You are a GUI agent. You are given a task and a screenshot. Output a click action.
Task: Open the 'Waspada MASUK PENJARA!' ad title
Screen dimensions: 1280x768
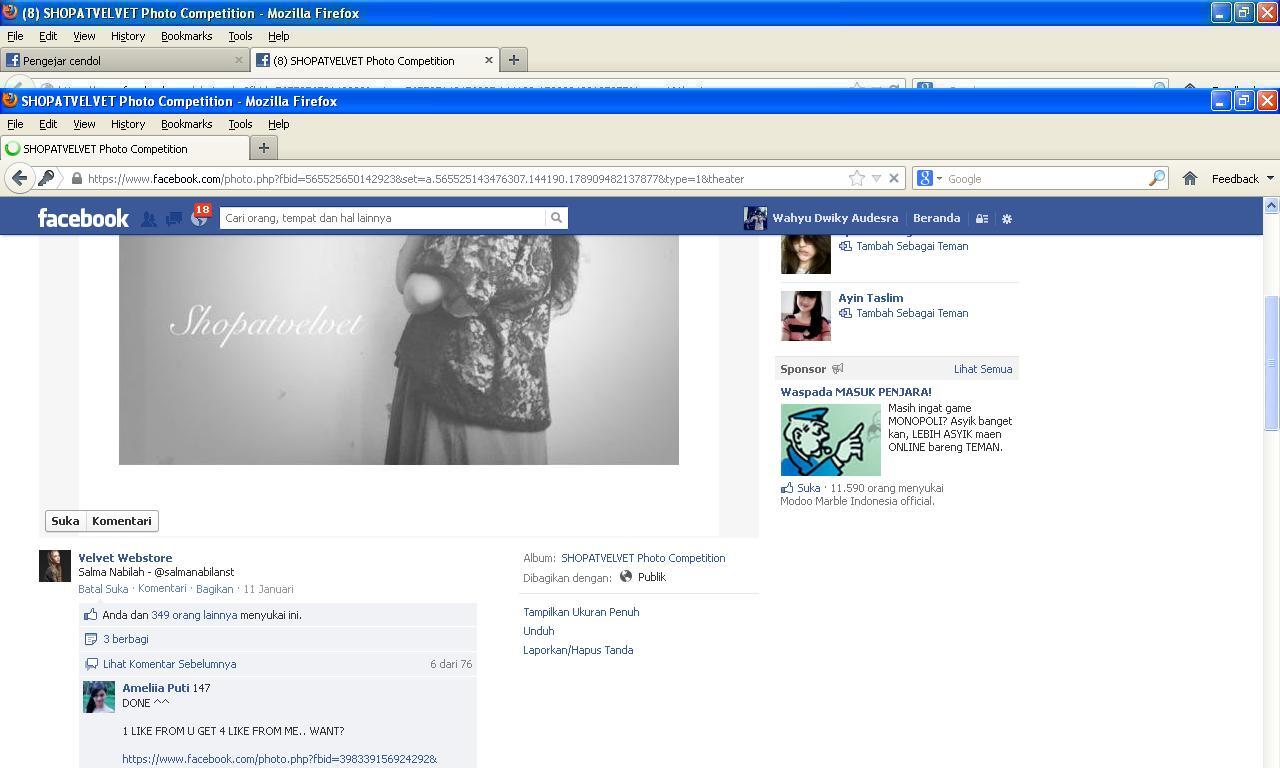(x=856, y=392)
